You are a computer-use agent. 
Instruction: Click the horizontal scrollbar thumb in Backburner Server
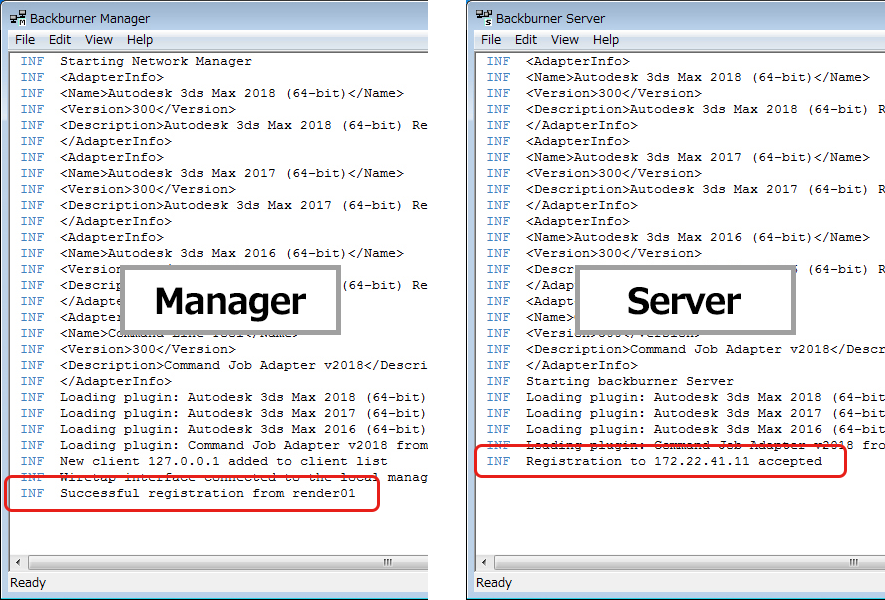[x=690, y=562]
